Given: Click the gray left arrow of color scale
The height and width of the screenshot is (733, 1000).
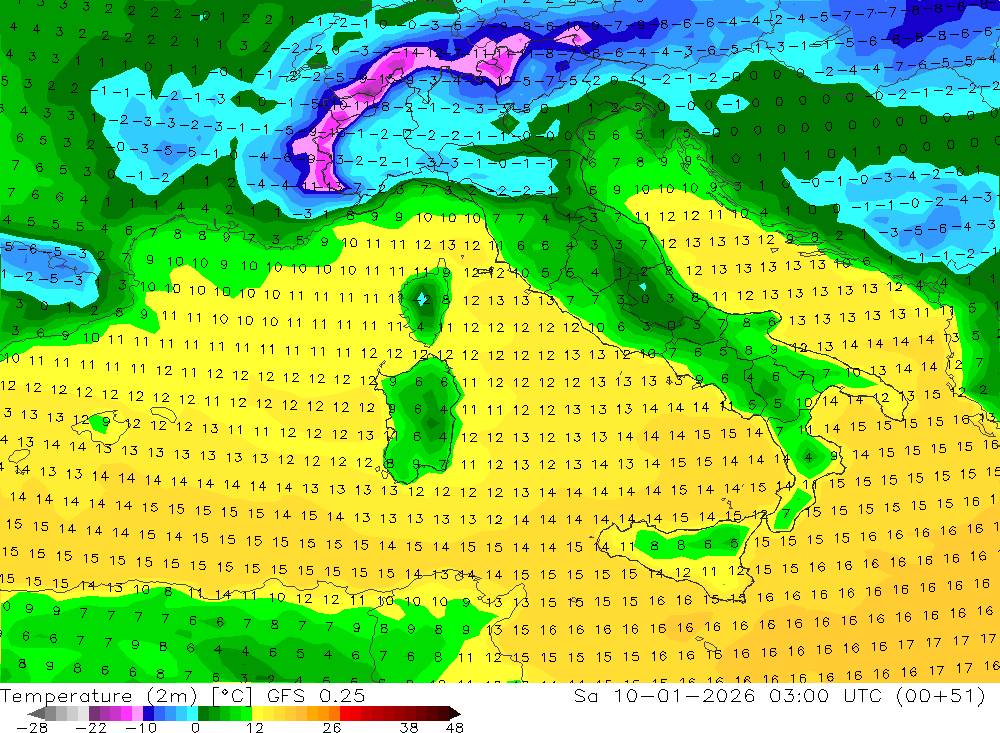Looking at the screenshot, I should coord(37,714).
